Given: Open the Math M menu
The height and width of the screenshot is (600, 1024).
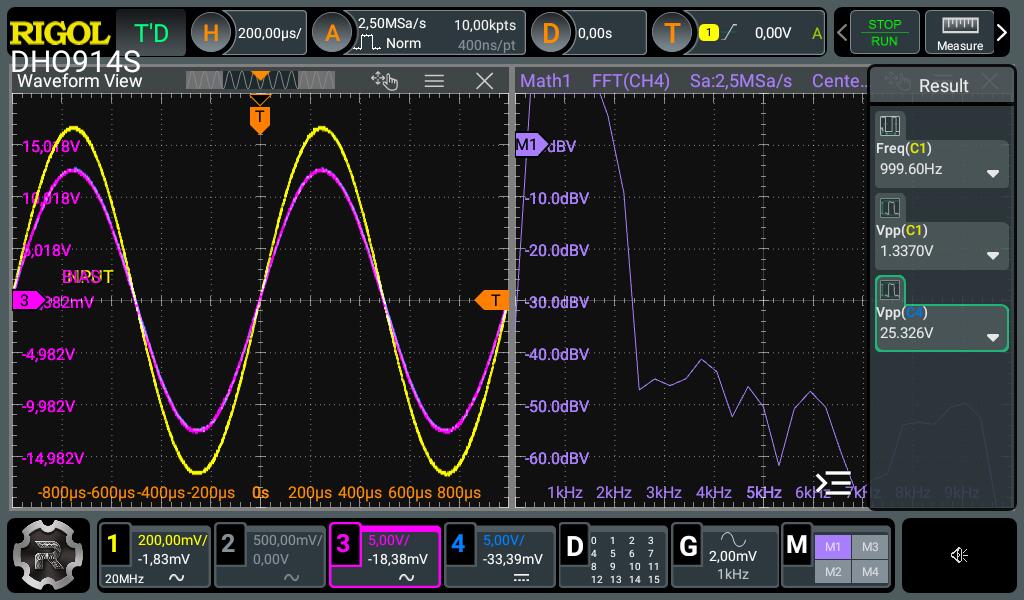Looking at the screenshot, I should tap(797, 545).
